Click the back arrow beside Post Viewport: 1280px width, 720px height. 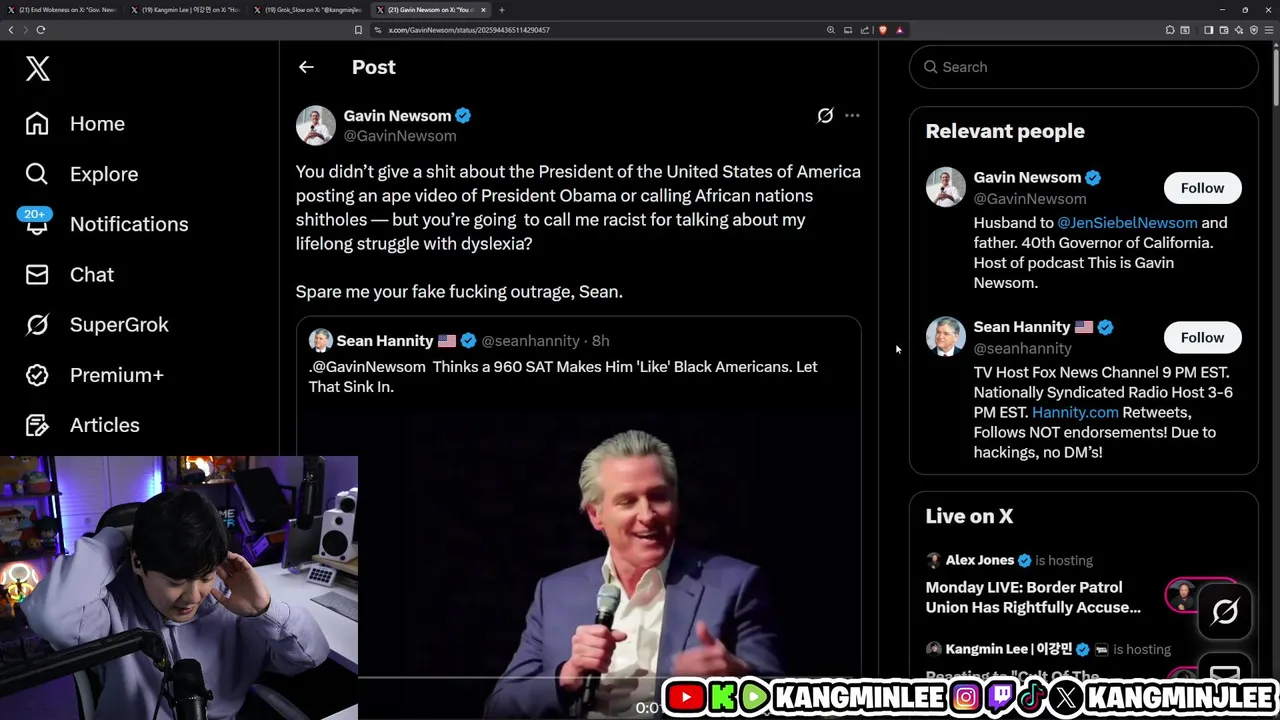[306, 67]
